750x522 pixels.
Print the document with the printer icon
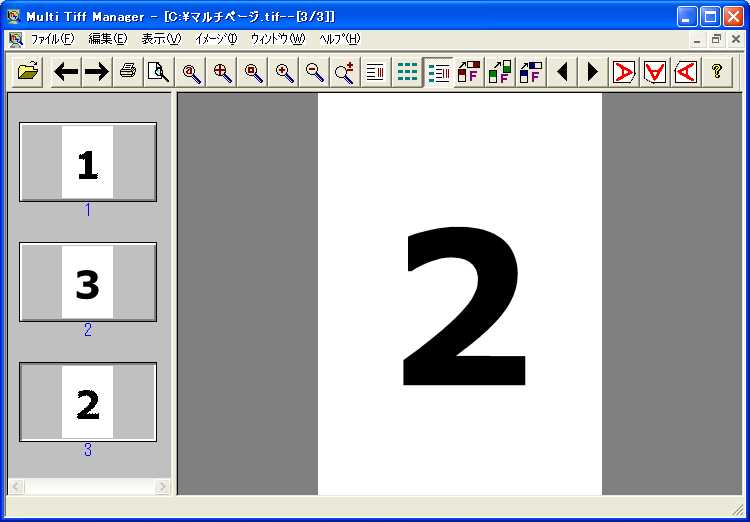[128, 72]
